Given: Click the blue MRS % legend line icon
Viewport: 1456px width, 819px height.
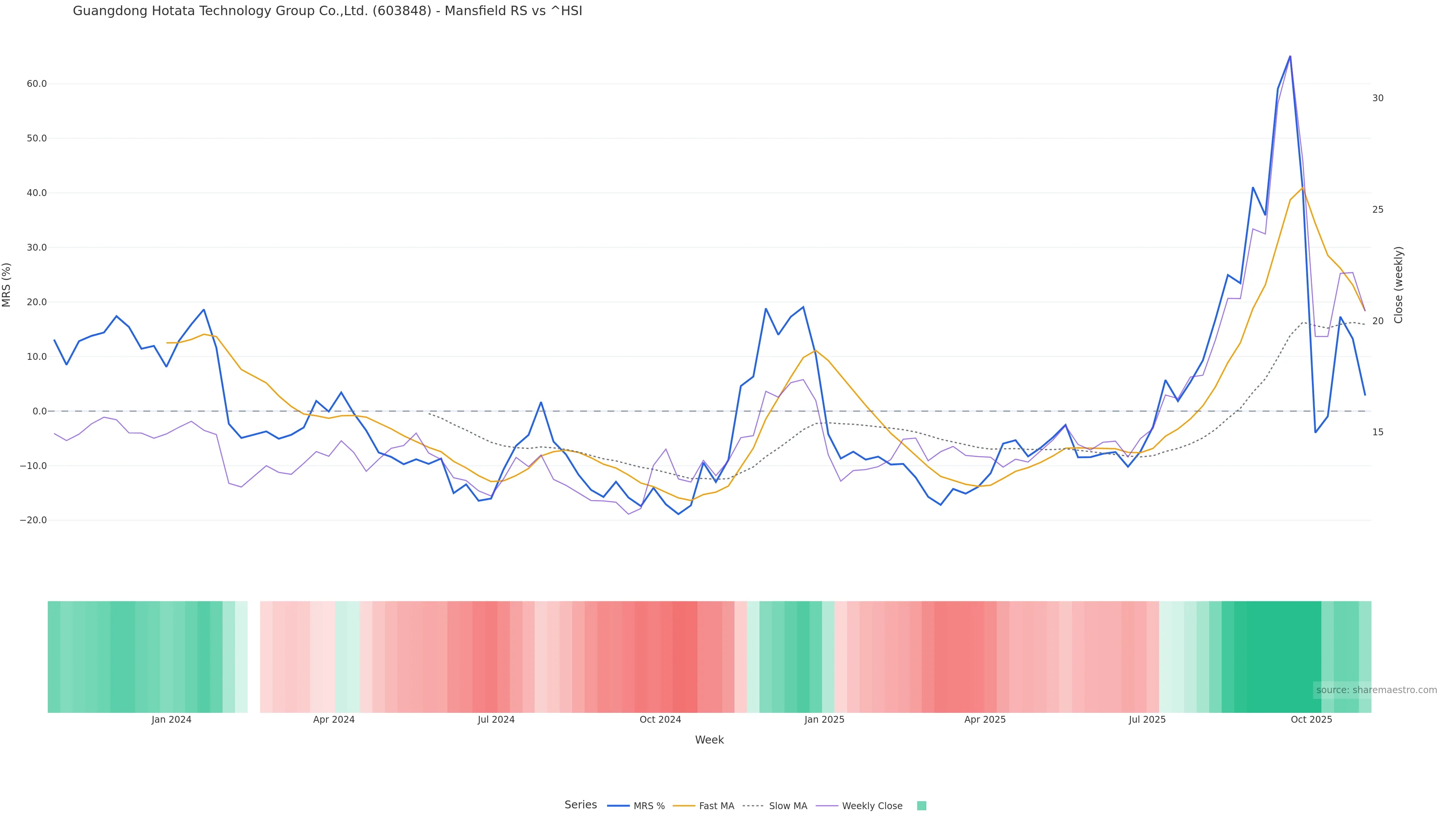Looking at the screenshot, I should [x=618, y=806].
